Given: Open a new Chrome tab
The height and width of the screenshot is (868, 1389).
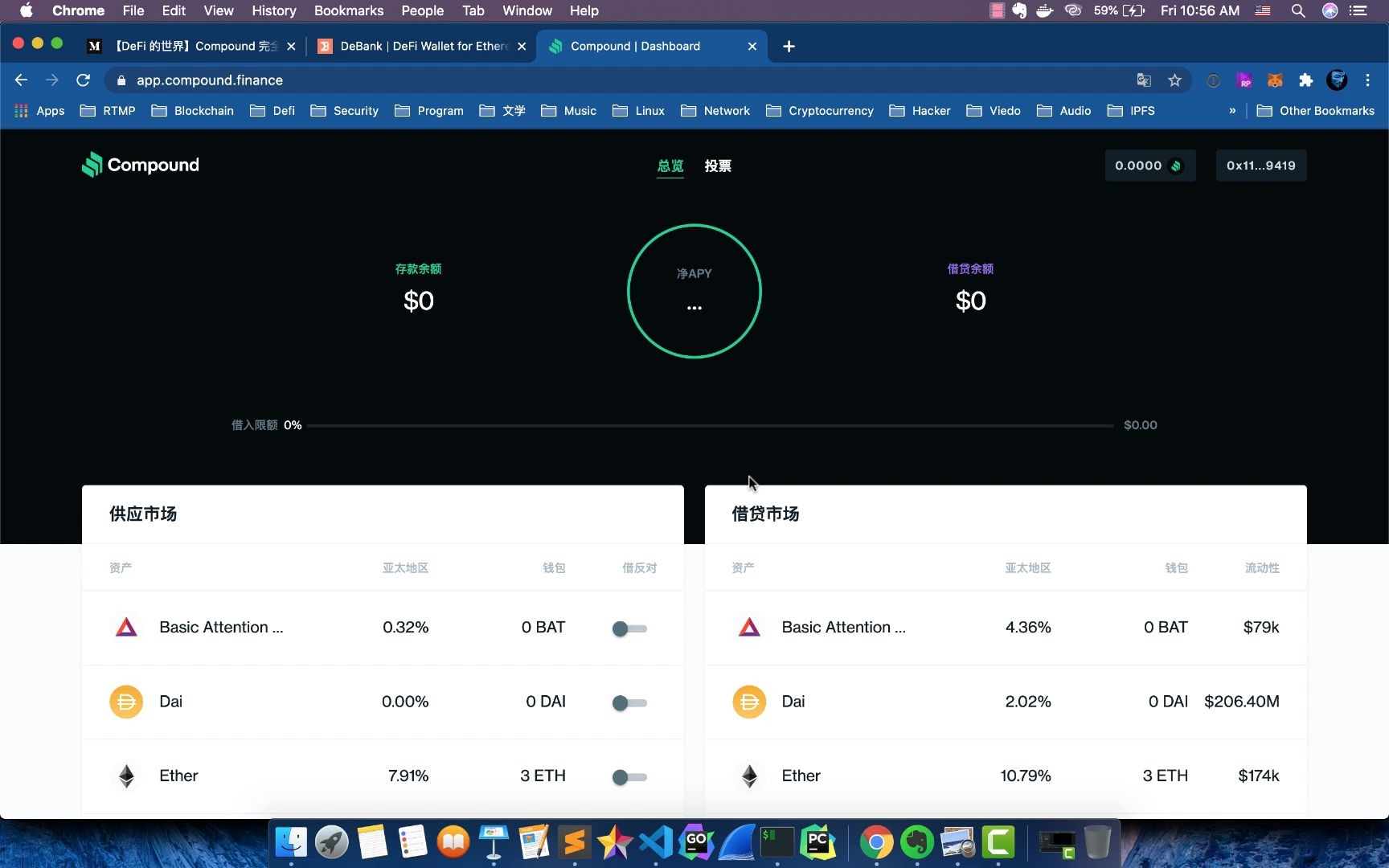Looking at the screenshot, I should coord(789,47).
